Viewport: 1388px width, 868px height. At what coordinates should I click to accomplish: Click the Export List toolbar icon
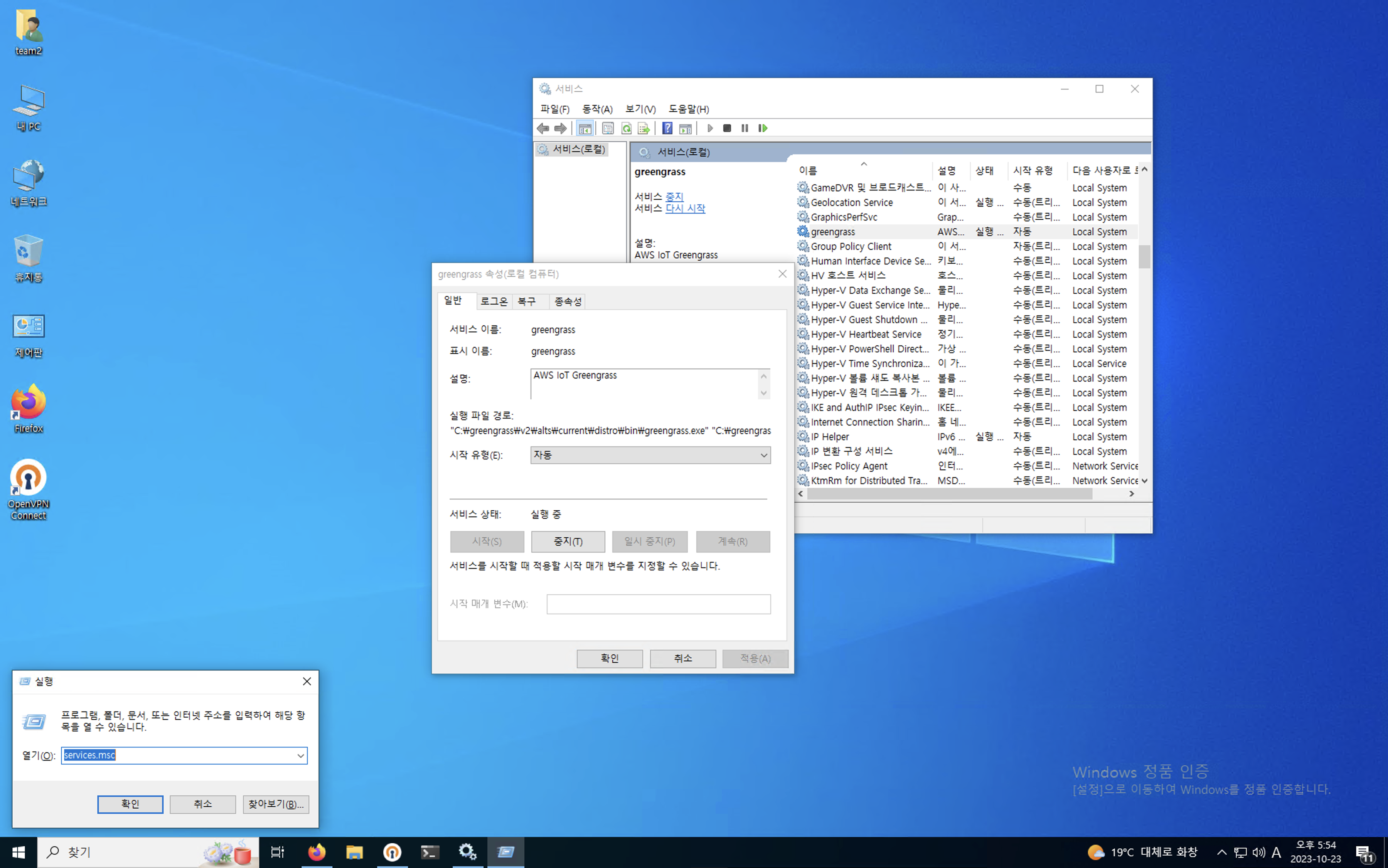point(644,128)
